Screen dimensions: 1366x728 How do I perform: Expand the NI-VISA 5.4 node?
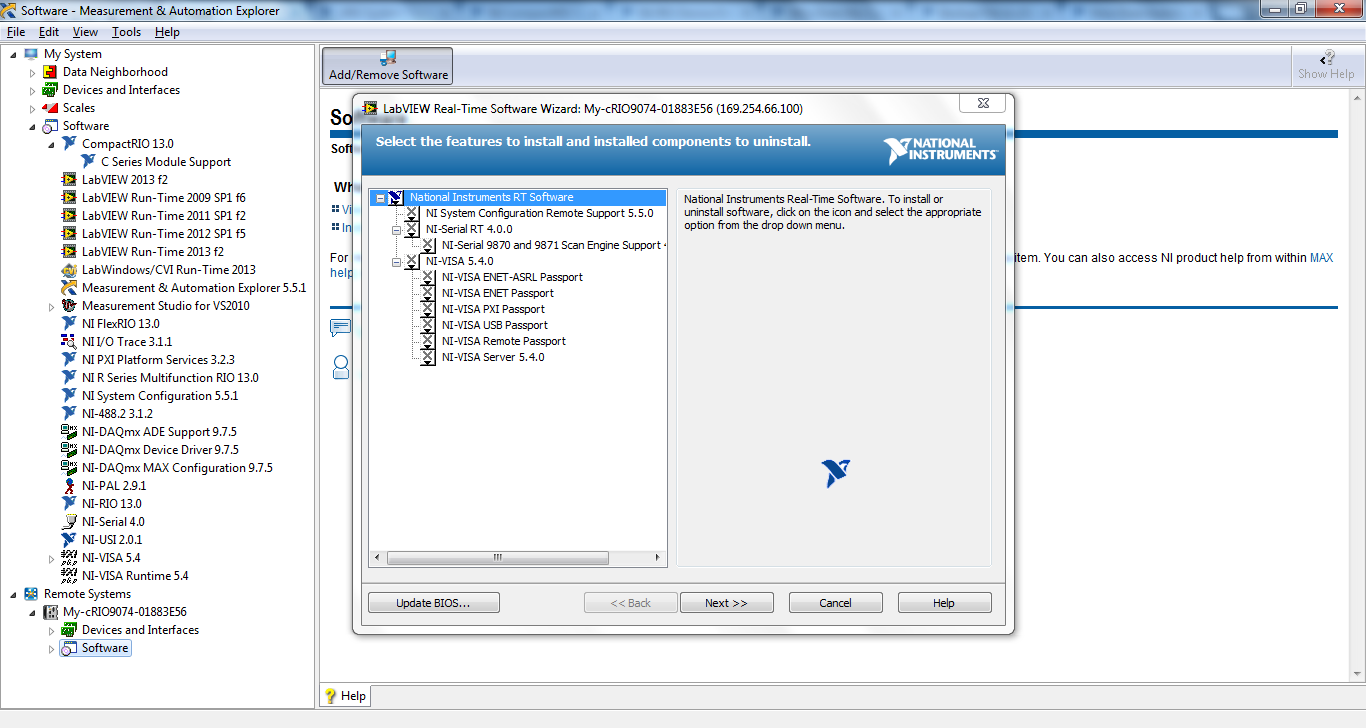point(51,558)
